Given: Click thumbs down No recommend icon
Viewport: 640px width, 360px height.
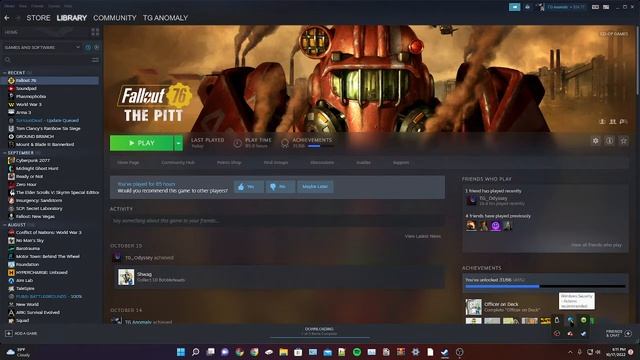Looking at the screenshot, I should tap(273, 187).
